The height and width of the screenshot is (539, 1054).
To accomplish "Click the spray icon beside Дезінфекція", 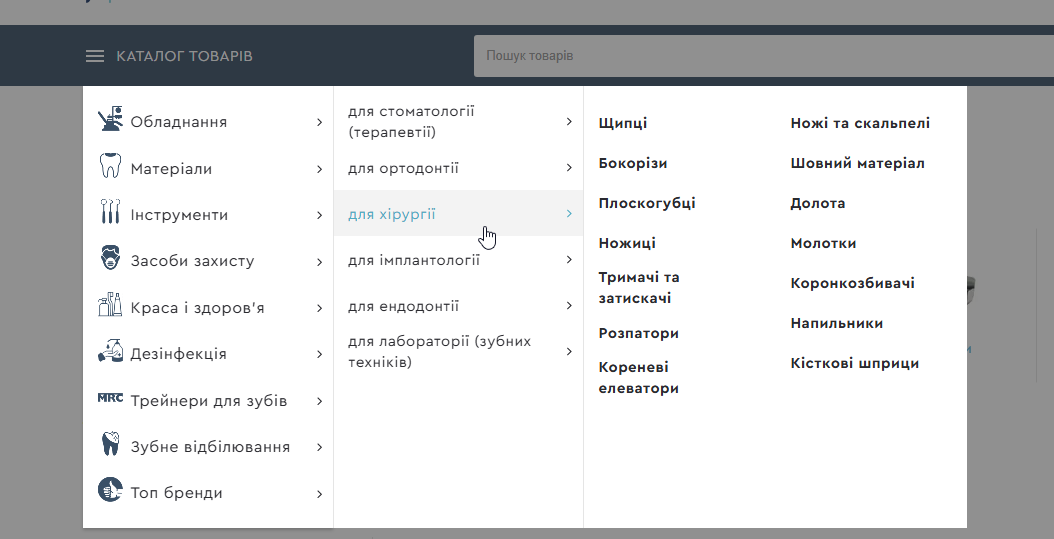I will point(110,352).
